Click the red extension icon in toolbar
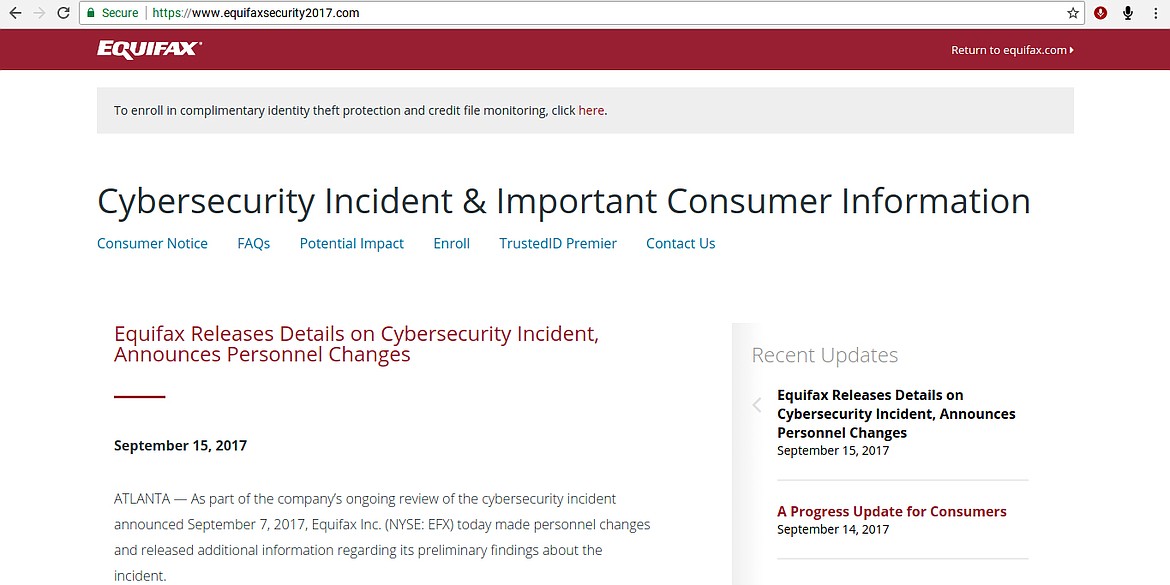1170x585 pixels. click(x=1101, y=13)
